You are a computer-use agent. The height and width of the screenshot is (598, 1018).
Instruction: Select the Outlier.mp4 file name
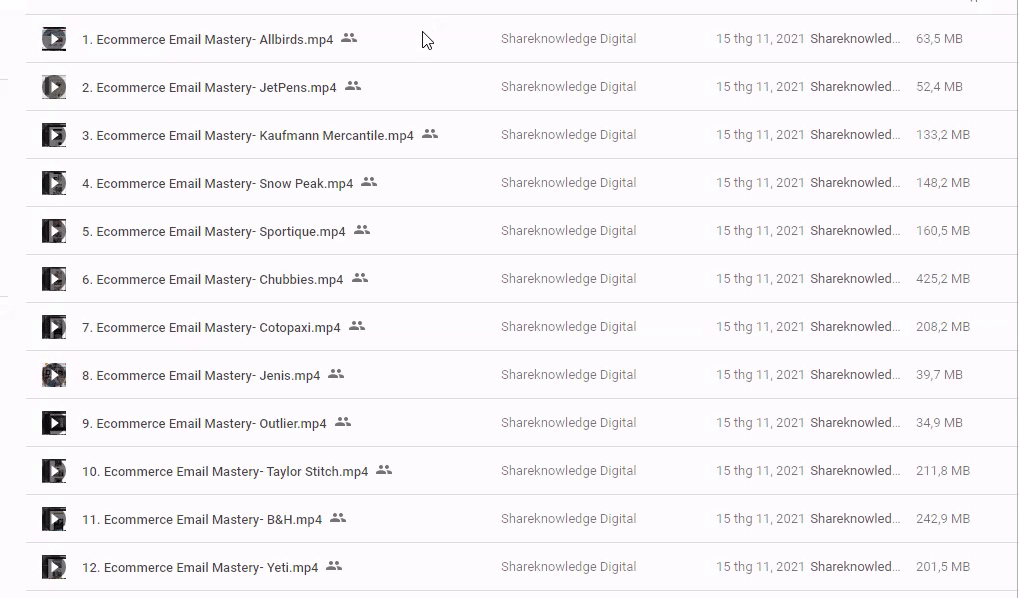coord(204,424)
